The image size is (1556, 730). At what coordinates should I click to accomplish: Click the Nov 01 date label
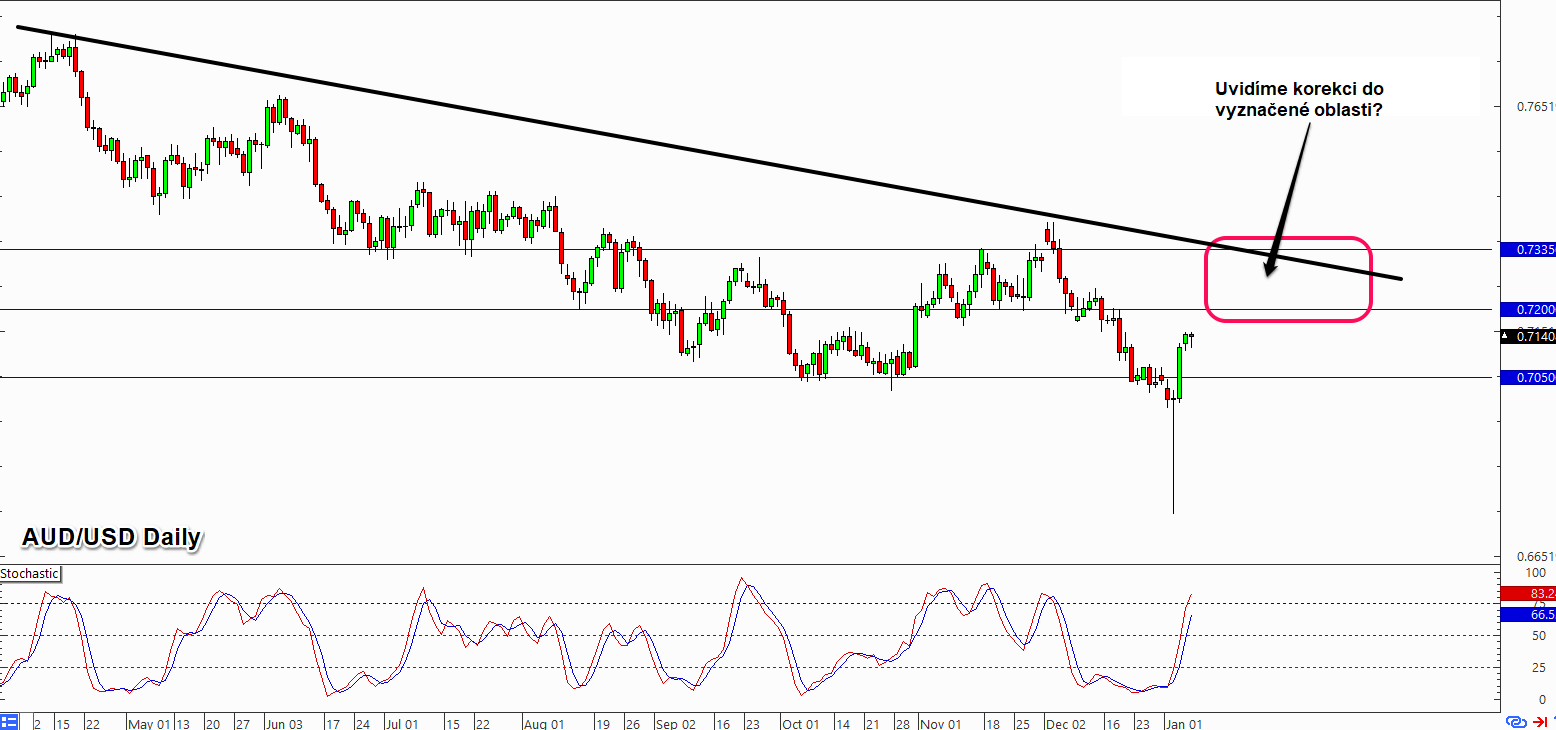coord(940,723)
